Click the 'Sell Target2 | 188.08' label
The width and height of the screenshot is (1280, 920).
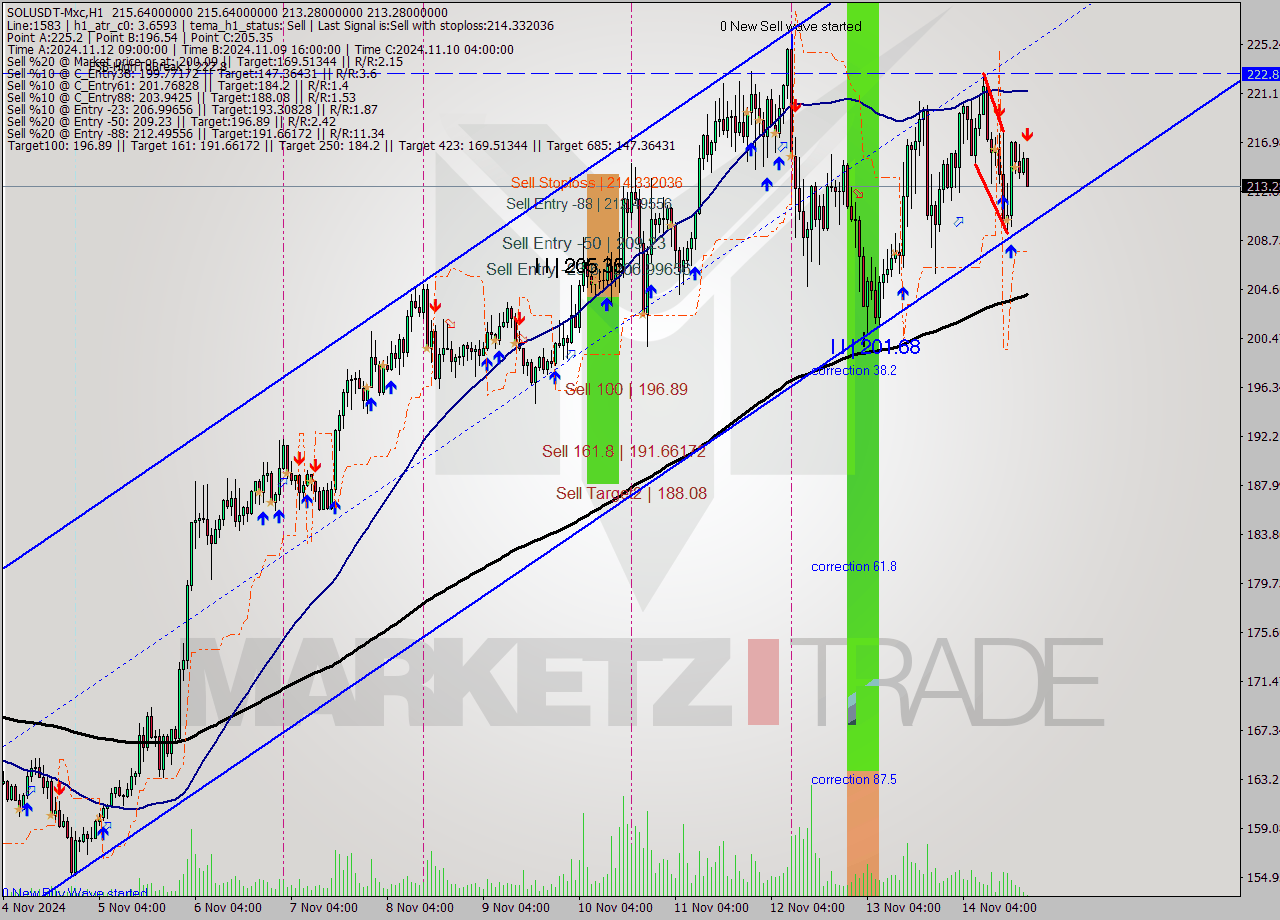pos(631,493)
